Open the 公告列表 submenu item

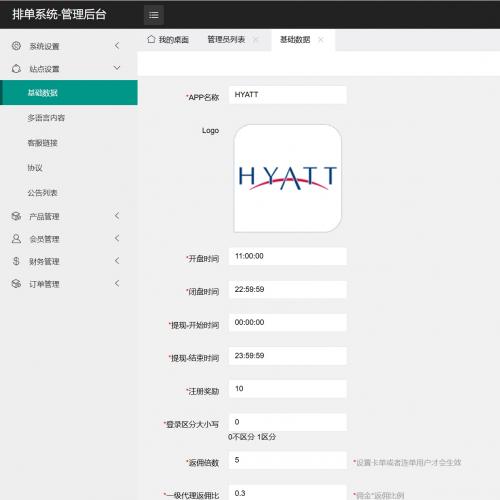[42, 193]
